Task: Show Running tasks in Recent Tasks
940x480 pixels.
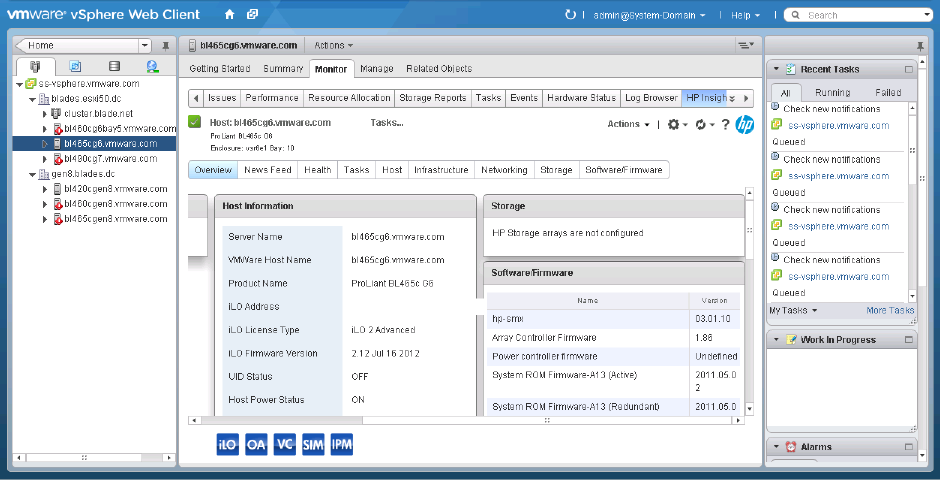Action: 833,93
